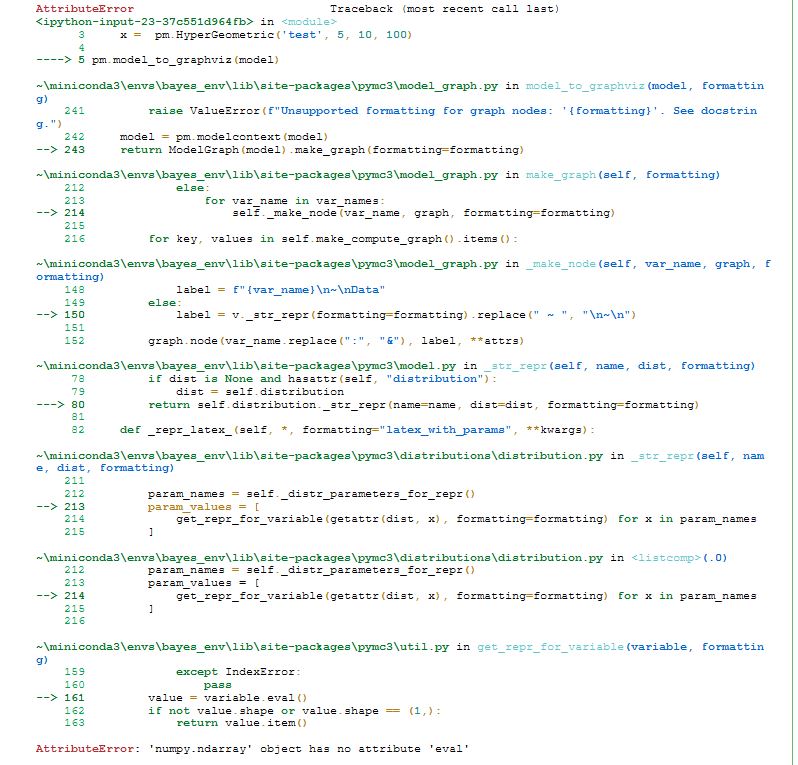Screen dimensions: 798x765
Task: Click line 213 'for var_name in var_names:'
Action: point(295,201)
